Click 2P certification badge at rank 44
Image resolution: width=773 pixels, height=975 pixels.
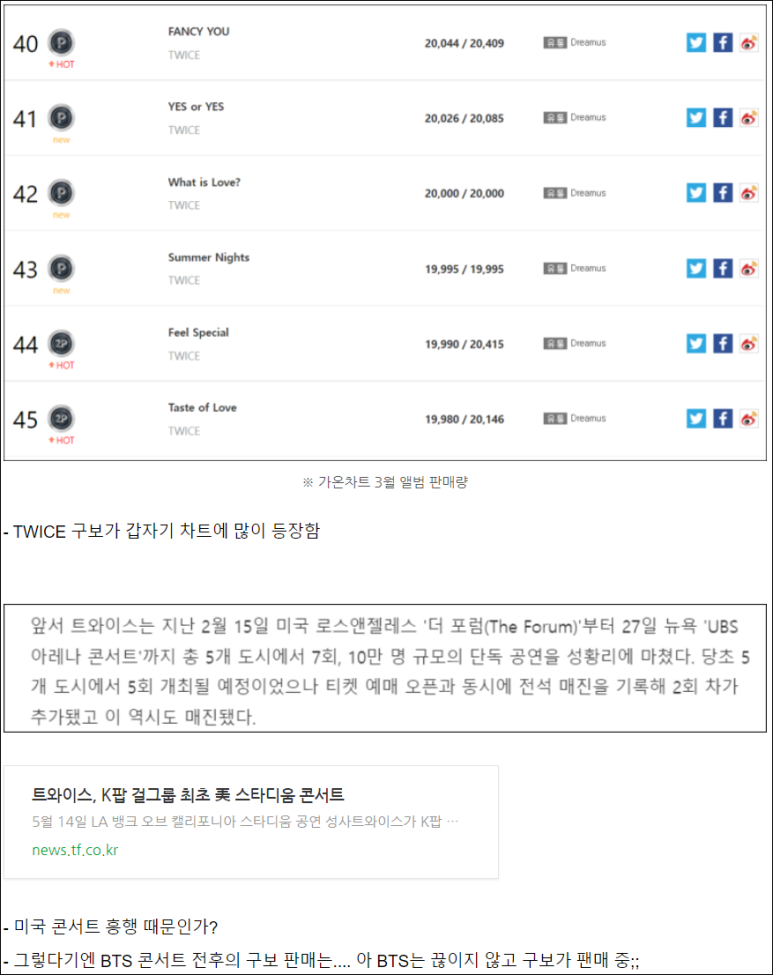(x=62, y=343)
